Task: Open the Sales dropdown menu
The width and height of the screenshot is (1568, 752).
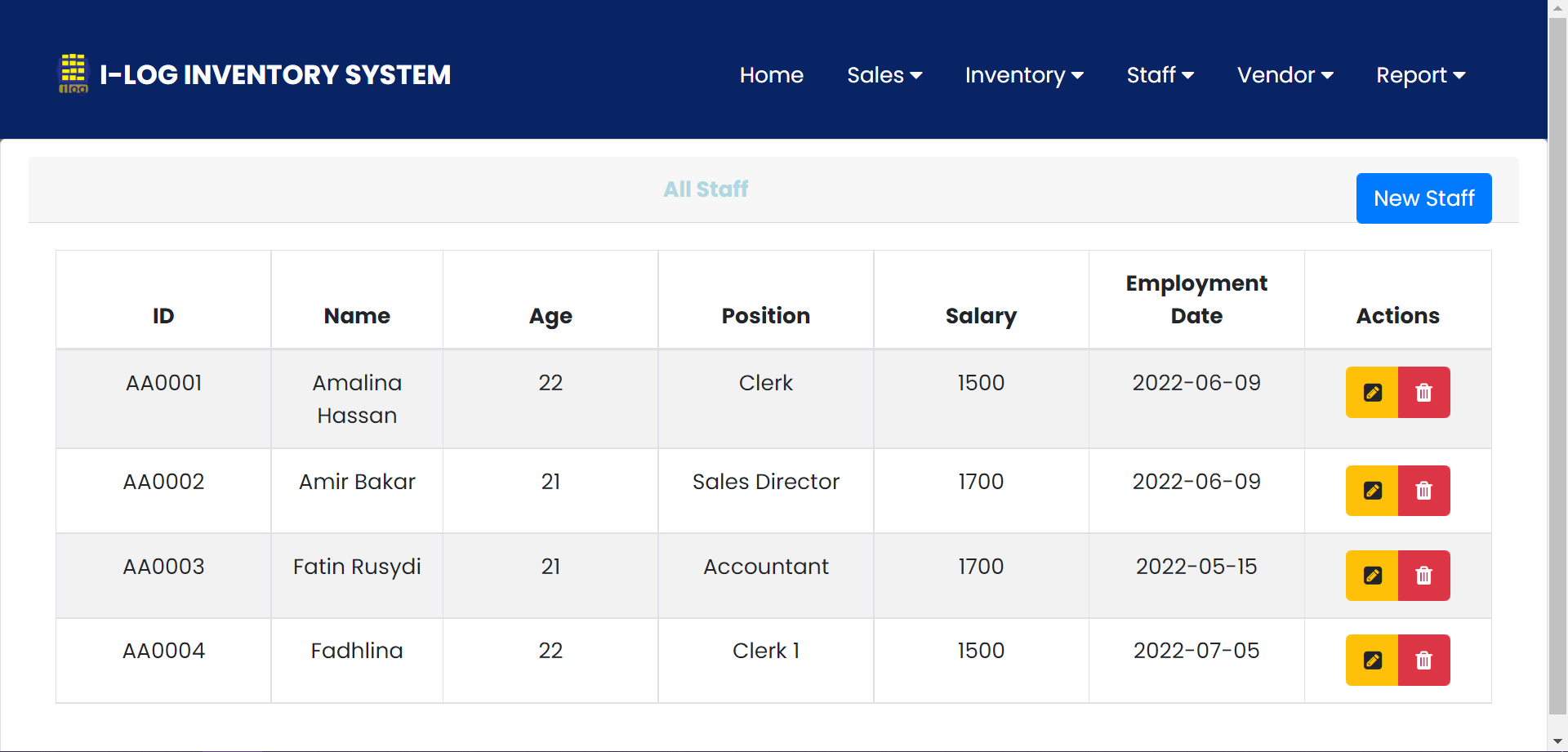Action: click(884, 75)
